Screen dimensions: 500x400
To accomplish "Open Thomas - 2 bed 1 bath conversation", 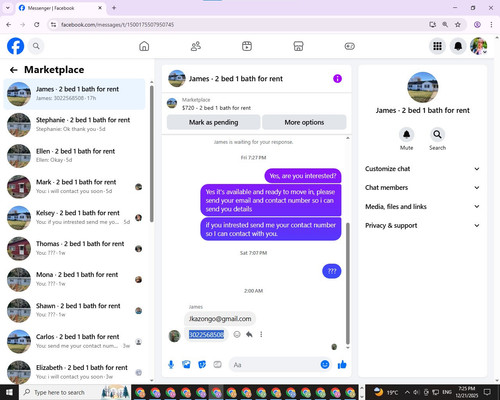I will tap(74, 248).
